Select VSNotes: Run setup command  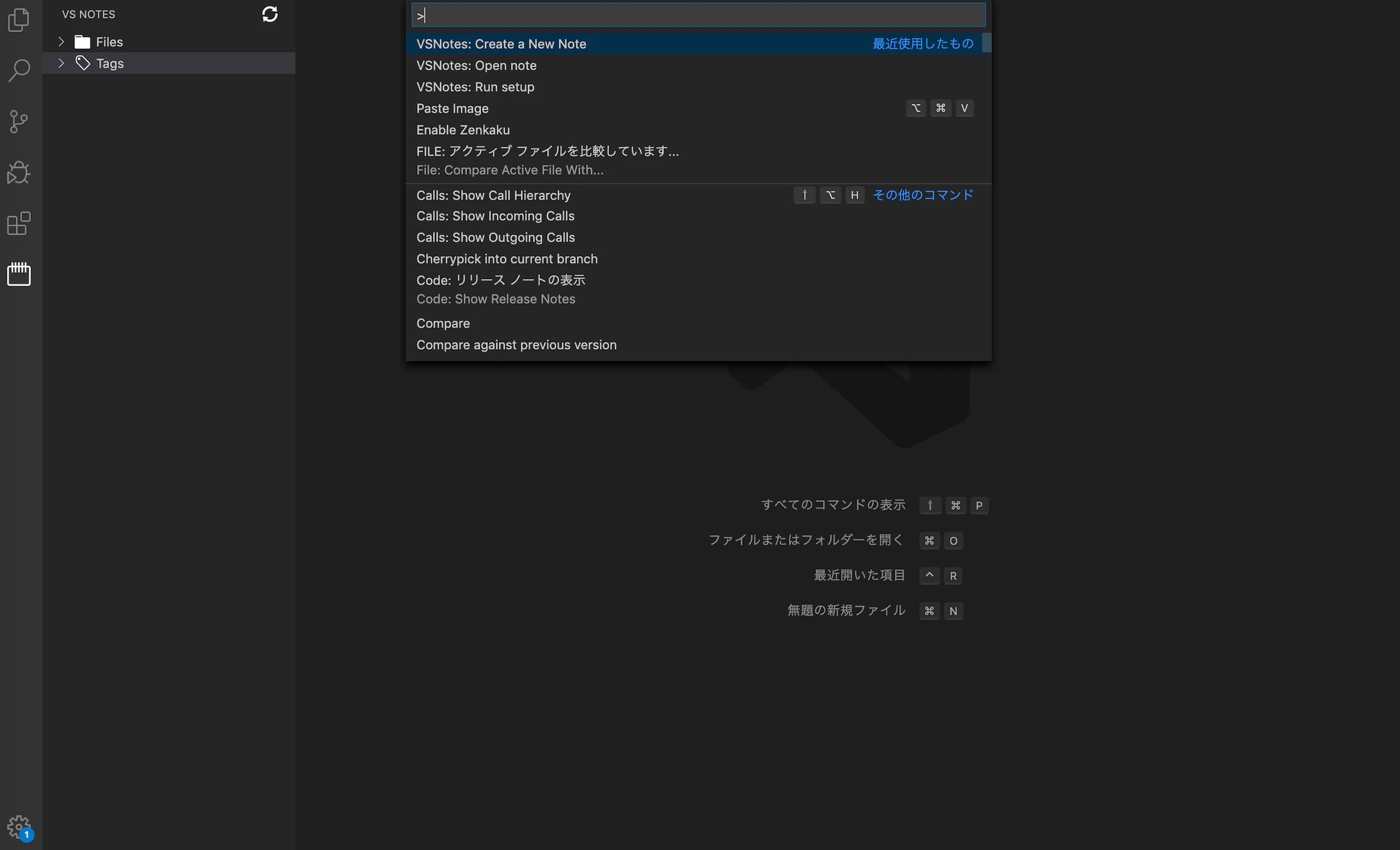[x=475, y=87]
